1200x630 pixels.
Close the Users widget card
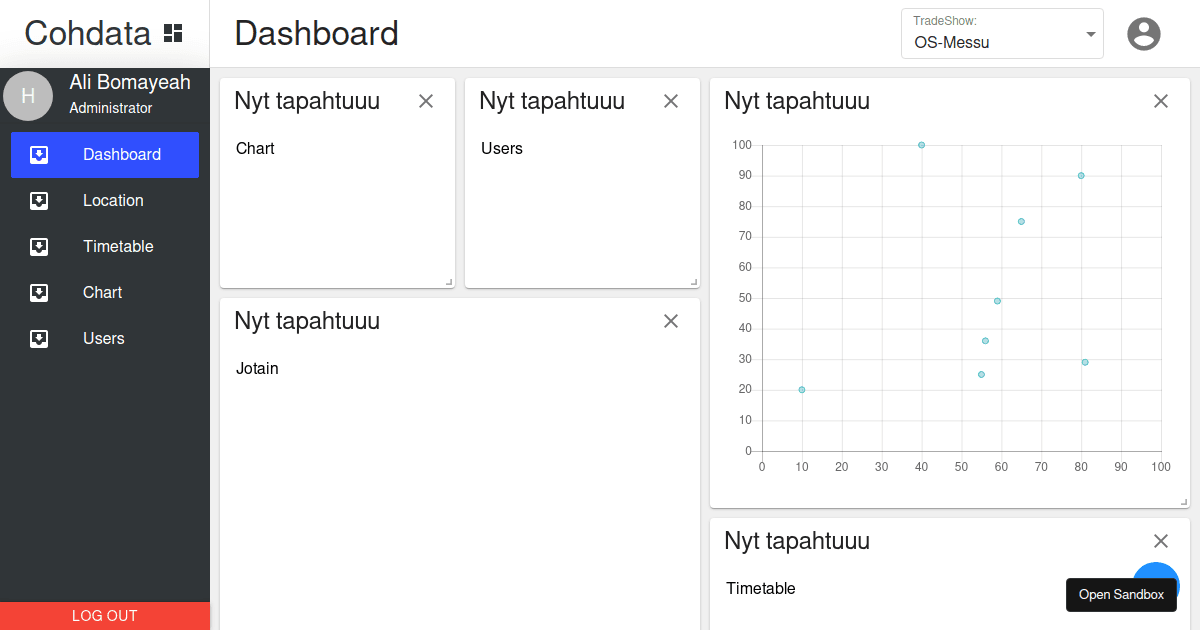click(x=671, y=101)
